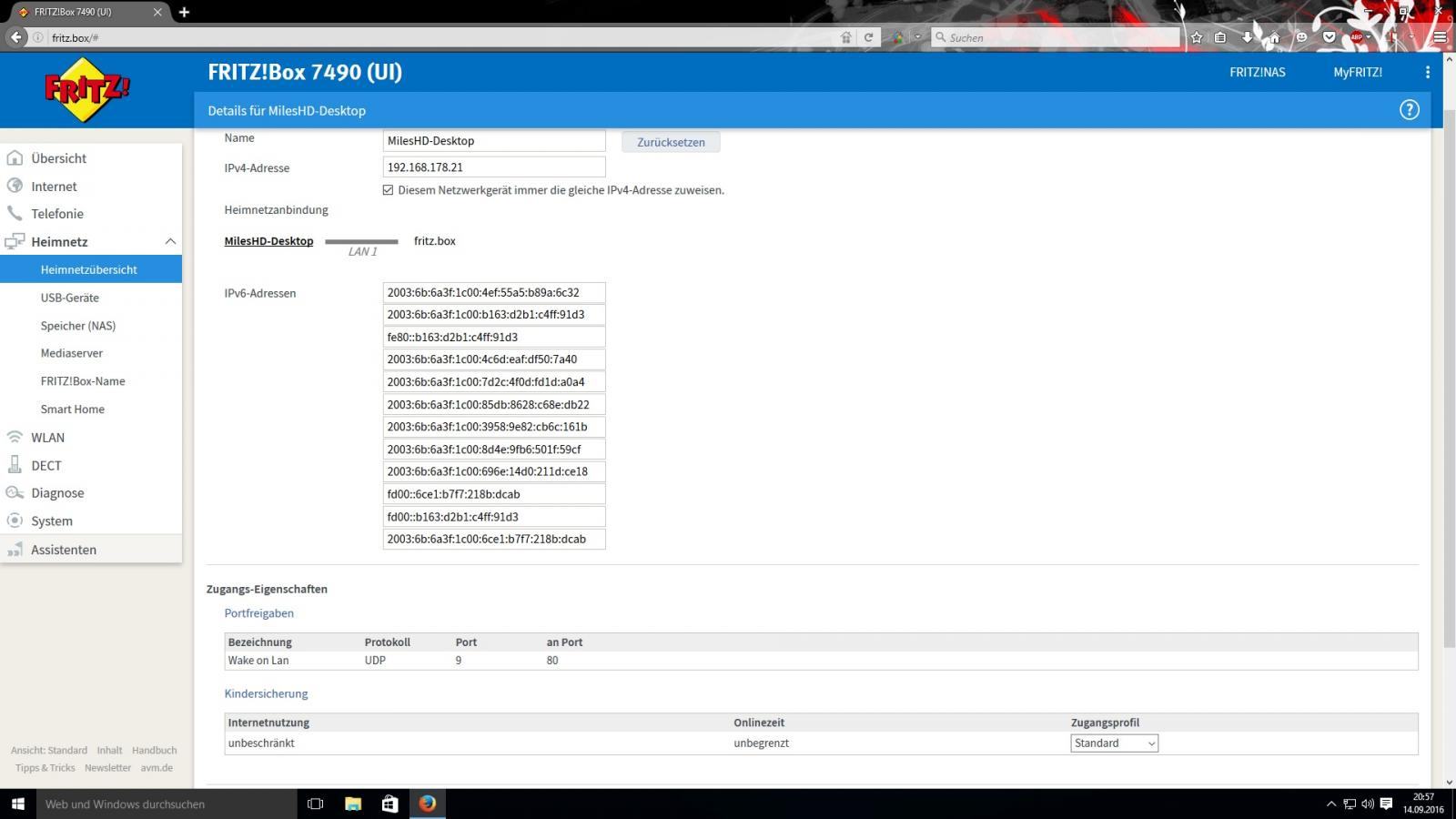
Task: Show hidden tray icons chevron
Action: (x=1331, y=804)
